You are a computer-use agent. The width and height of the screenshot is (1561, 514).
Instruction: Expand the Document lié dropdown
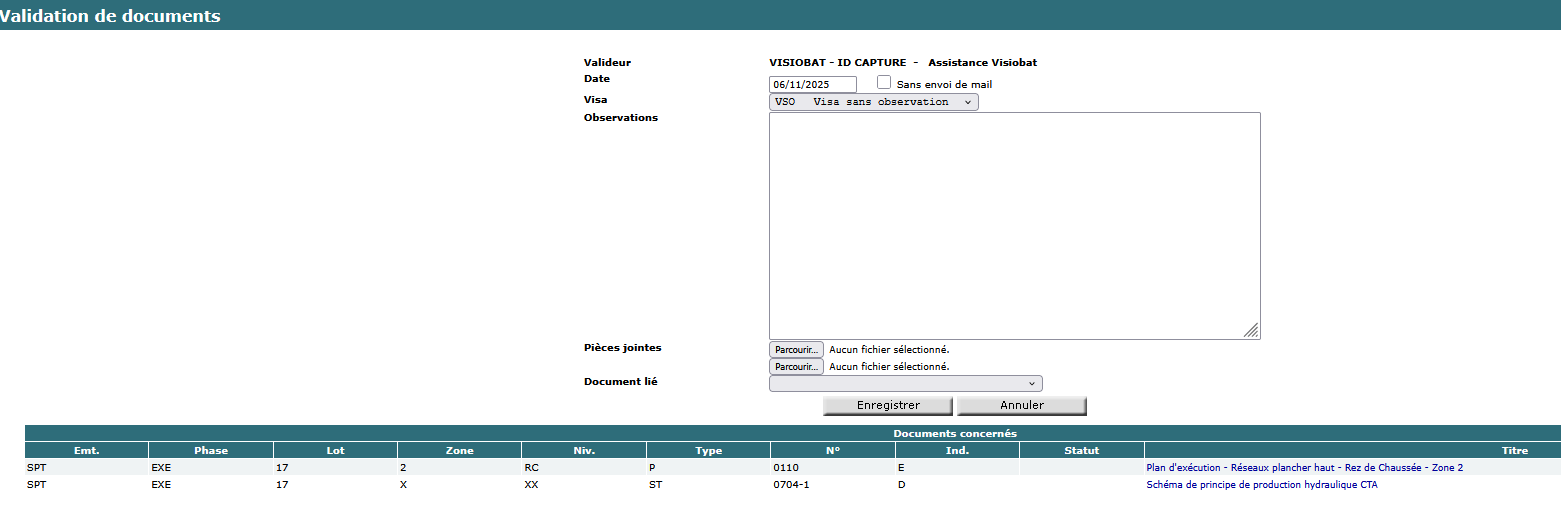tap(905, 383)
